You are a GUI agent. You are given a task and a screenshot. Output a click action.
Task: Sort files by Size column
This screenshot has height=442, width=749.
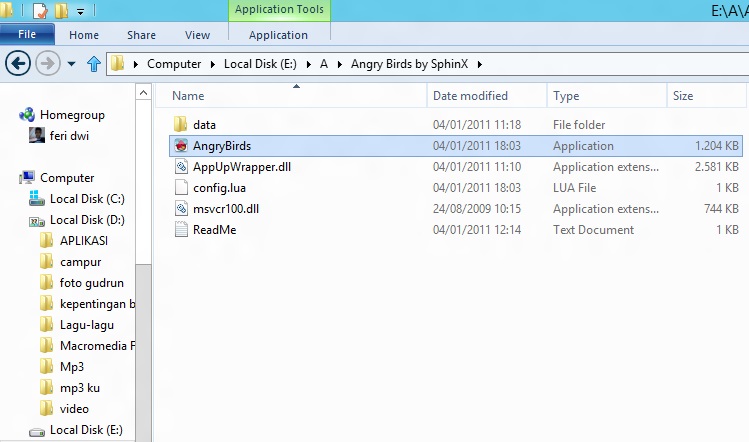pyautogui.click(x=706, y=96)
